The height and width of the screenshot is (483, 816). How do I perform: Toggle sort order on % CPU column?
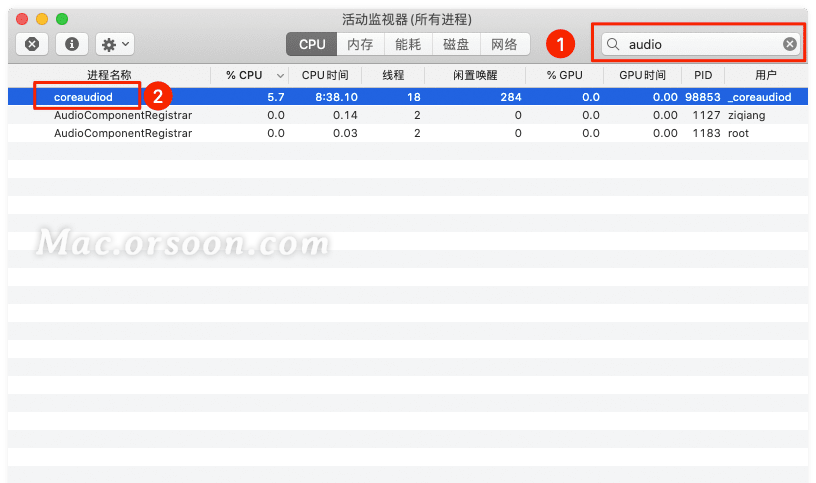point(250,75)
